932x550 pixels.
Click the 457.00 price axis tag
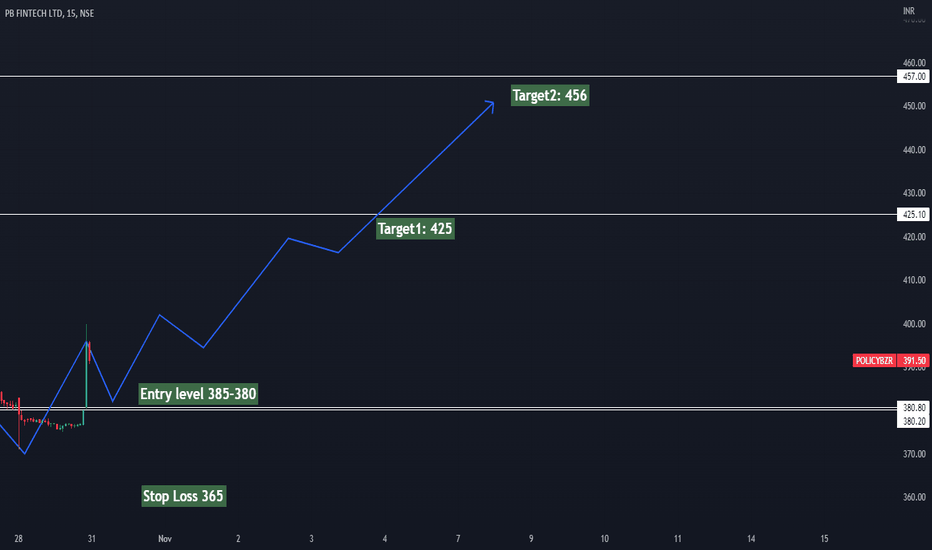tap(913, 77)
